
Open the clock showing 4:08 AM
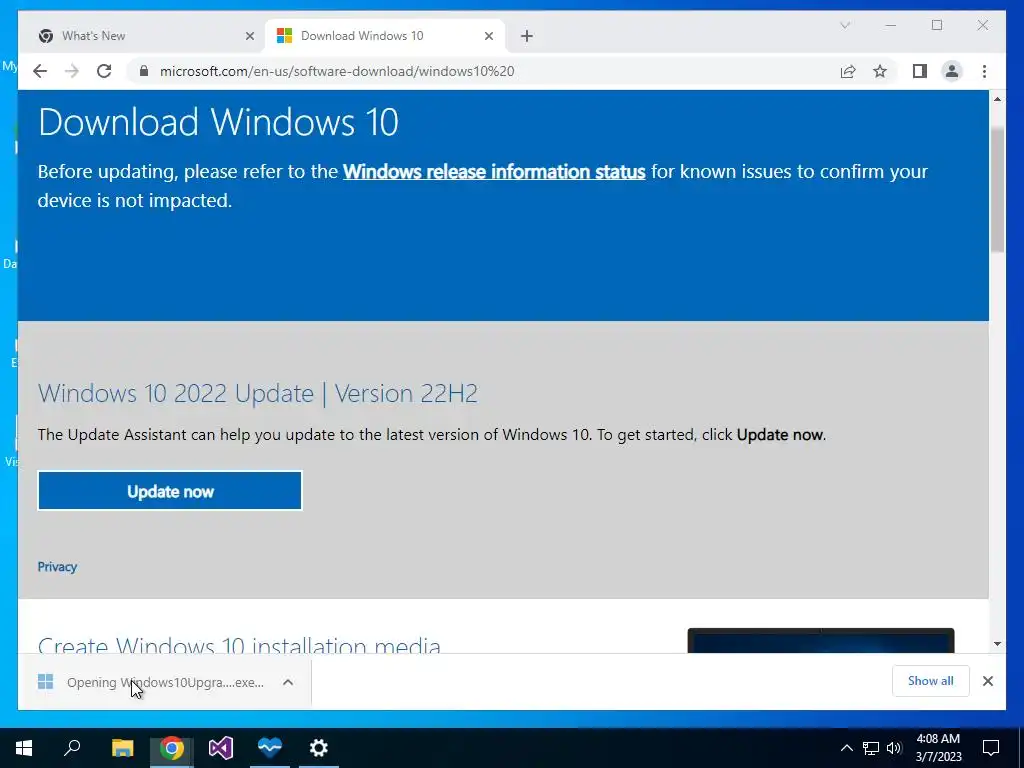(x=938, y=748)
